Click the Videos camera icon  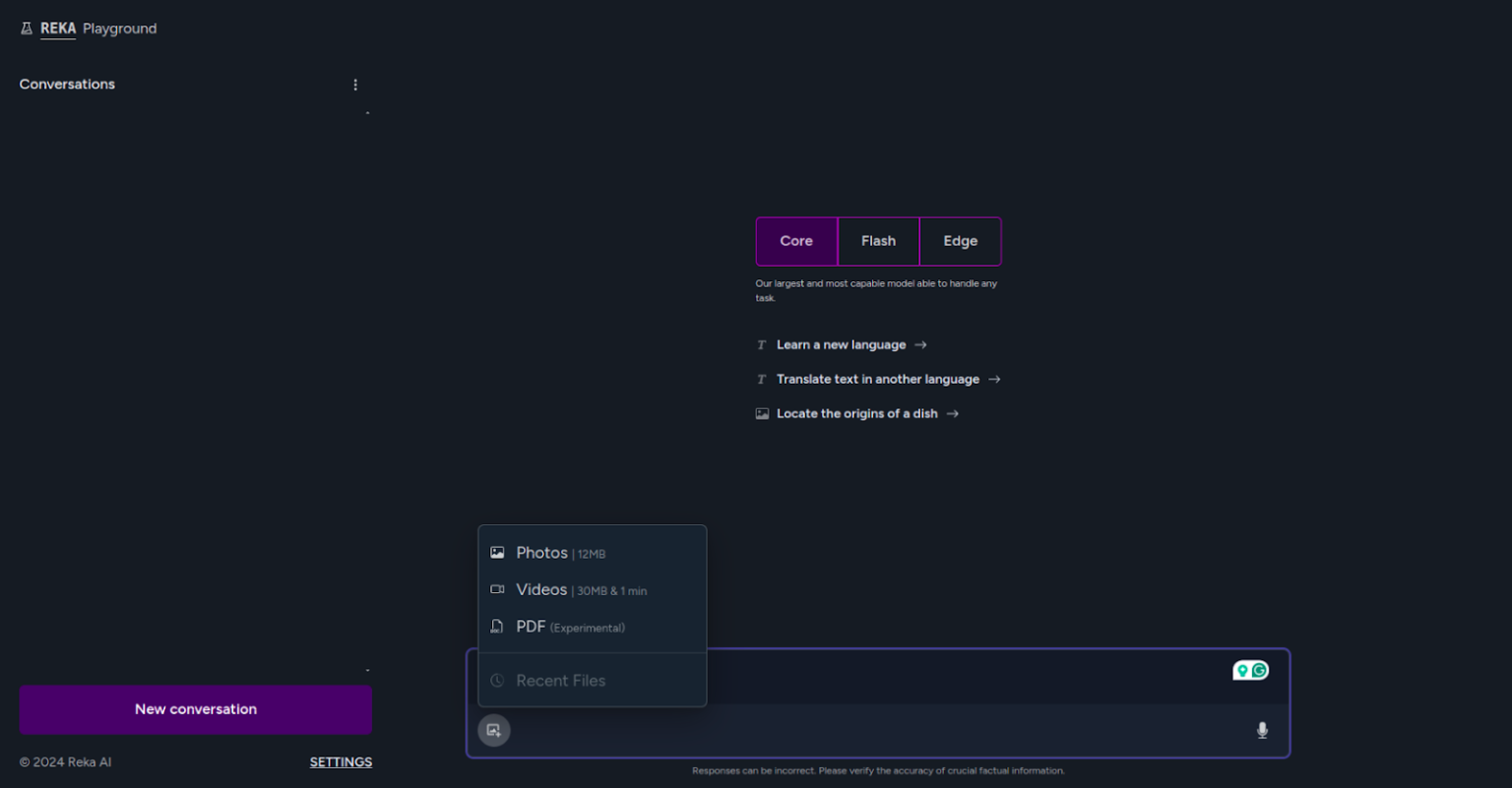pos(498,589)
